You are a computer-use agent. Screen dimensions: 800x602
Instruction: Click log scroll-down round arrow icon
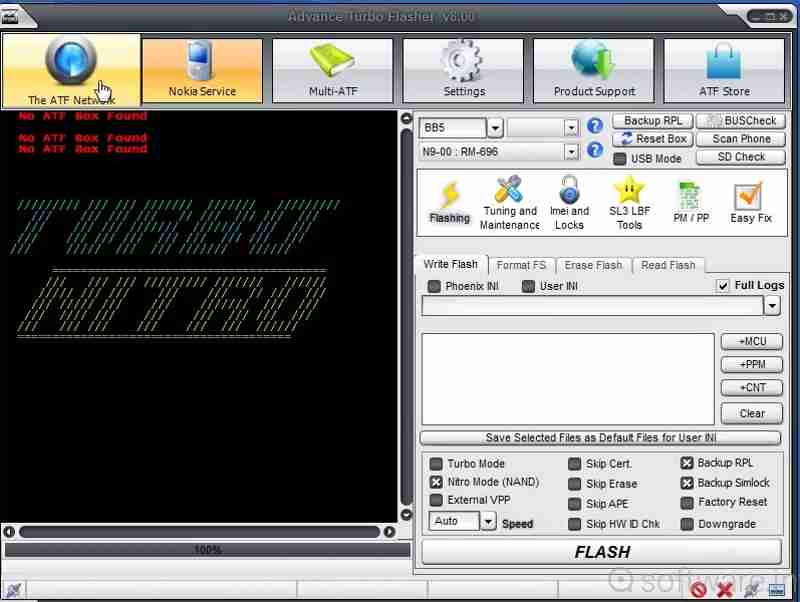pyautogui.click(x=406, y=514)
